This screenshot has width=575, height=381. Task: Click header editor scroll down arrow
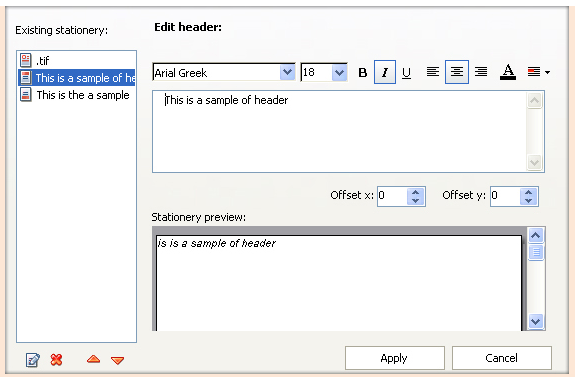tap(534, 162)
